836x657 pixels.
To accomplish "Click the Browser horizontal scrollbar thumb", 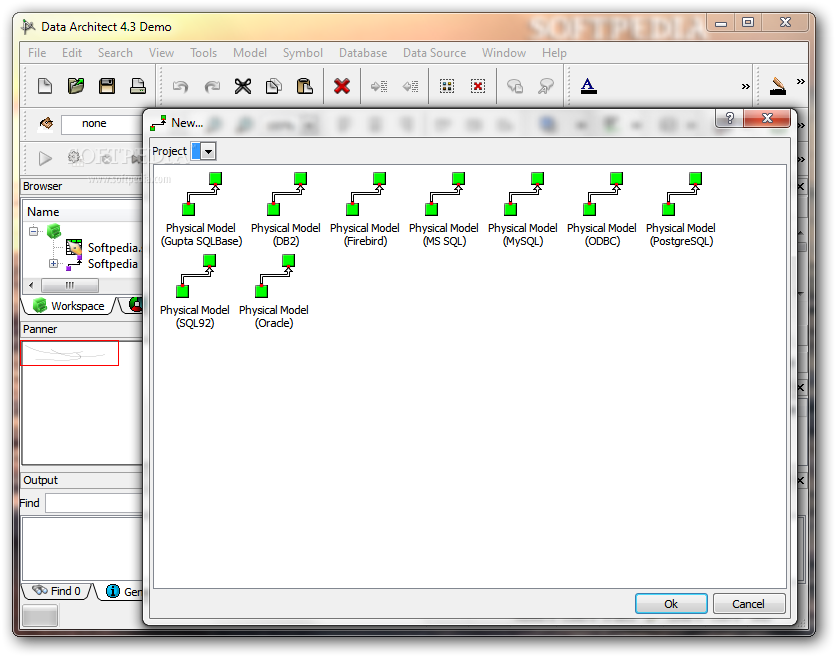I will click(x=70, y=285).
